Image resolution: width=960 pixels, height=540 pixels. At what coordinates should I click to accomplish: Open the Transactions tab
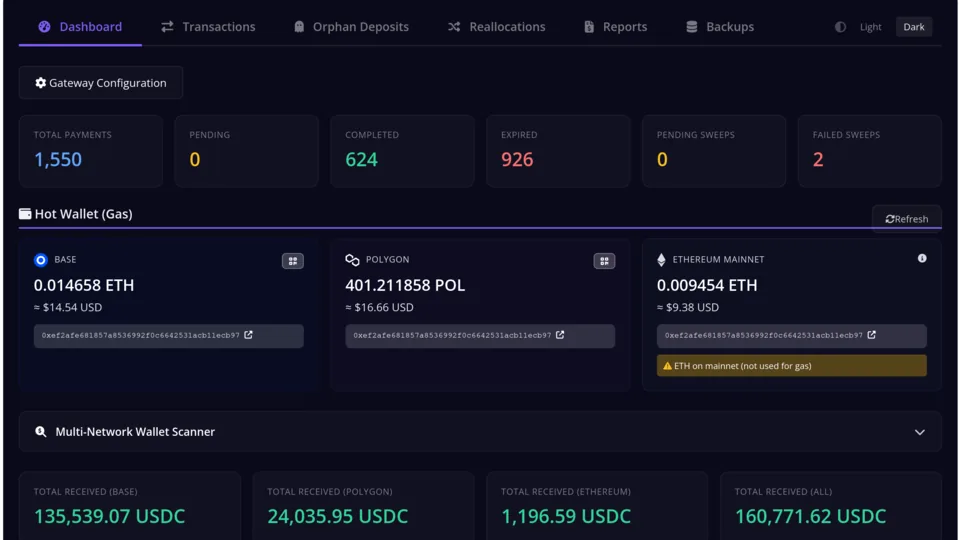click(208, 27)
